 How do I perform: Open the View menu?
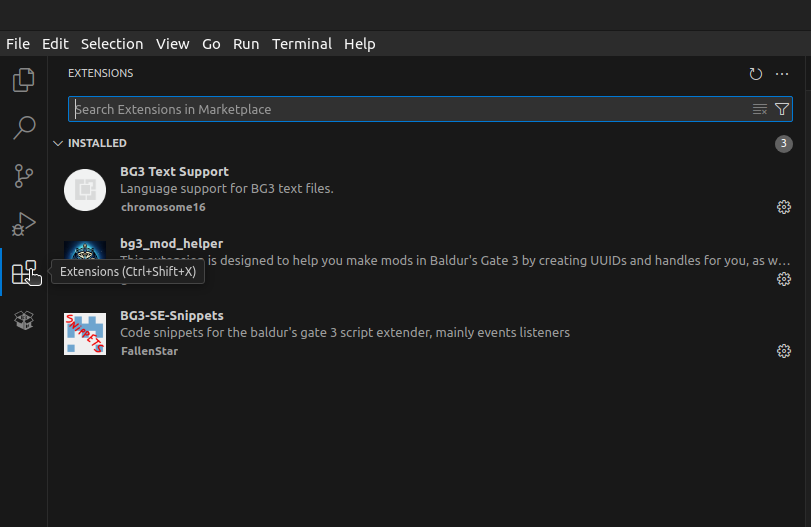[173, 44]
